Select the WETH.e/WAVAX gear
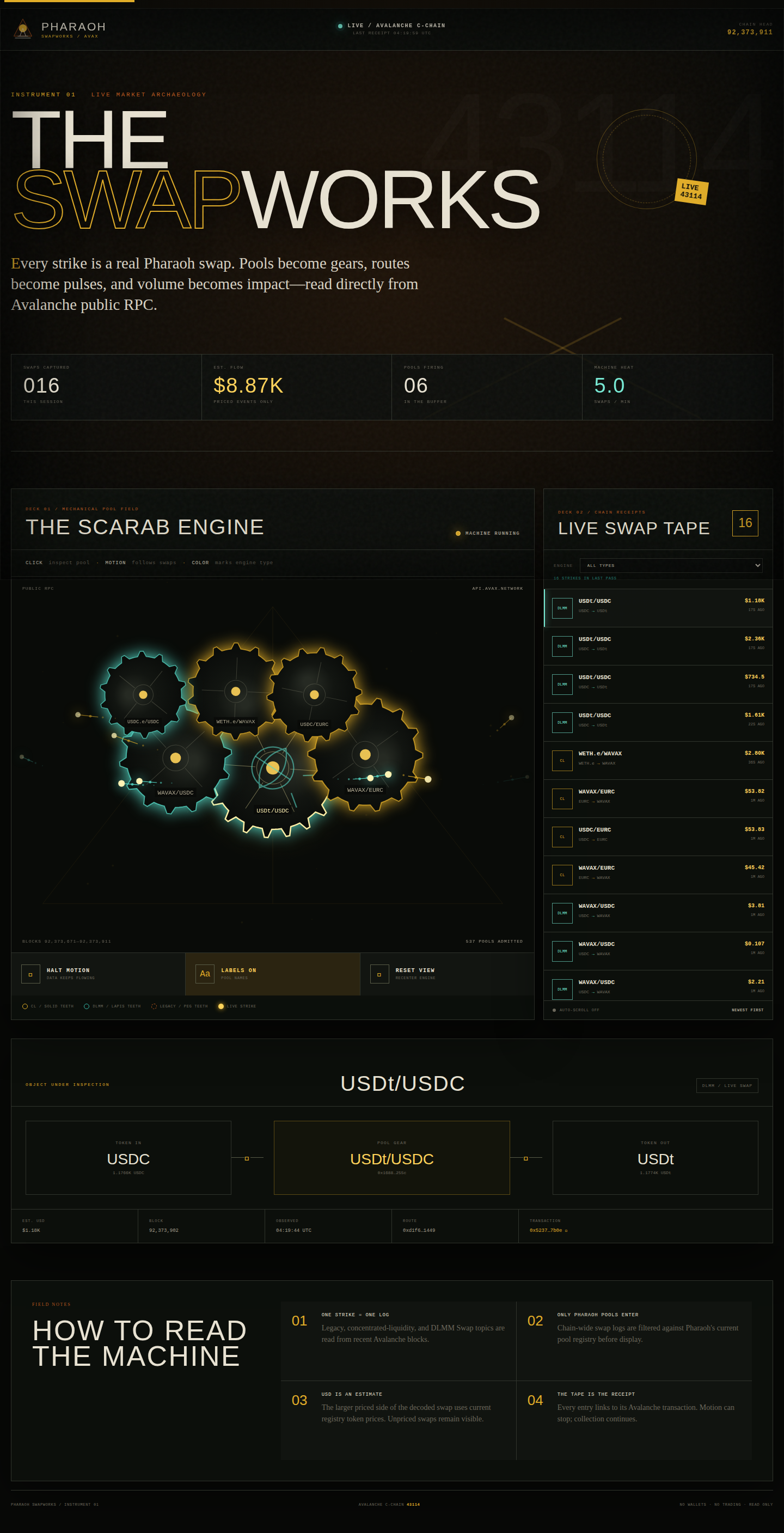Screen dimensions: 784x1533 [236, 691]
